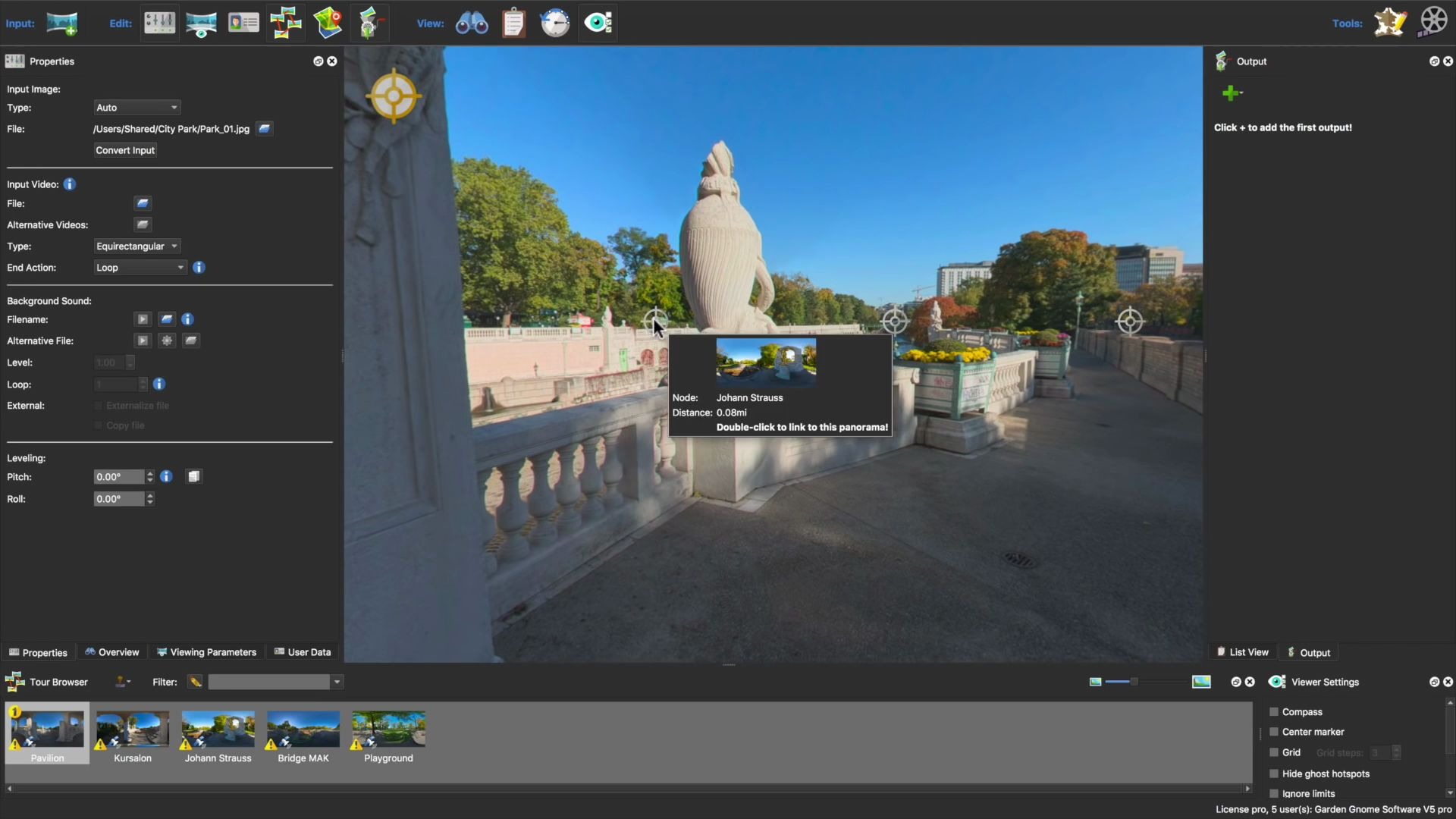Switch to the Viewing Parameters tab
This screenshot has width=1456, height=819.
pos(206,652)
